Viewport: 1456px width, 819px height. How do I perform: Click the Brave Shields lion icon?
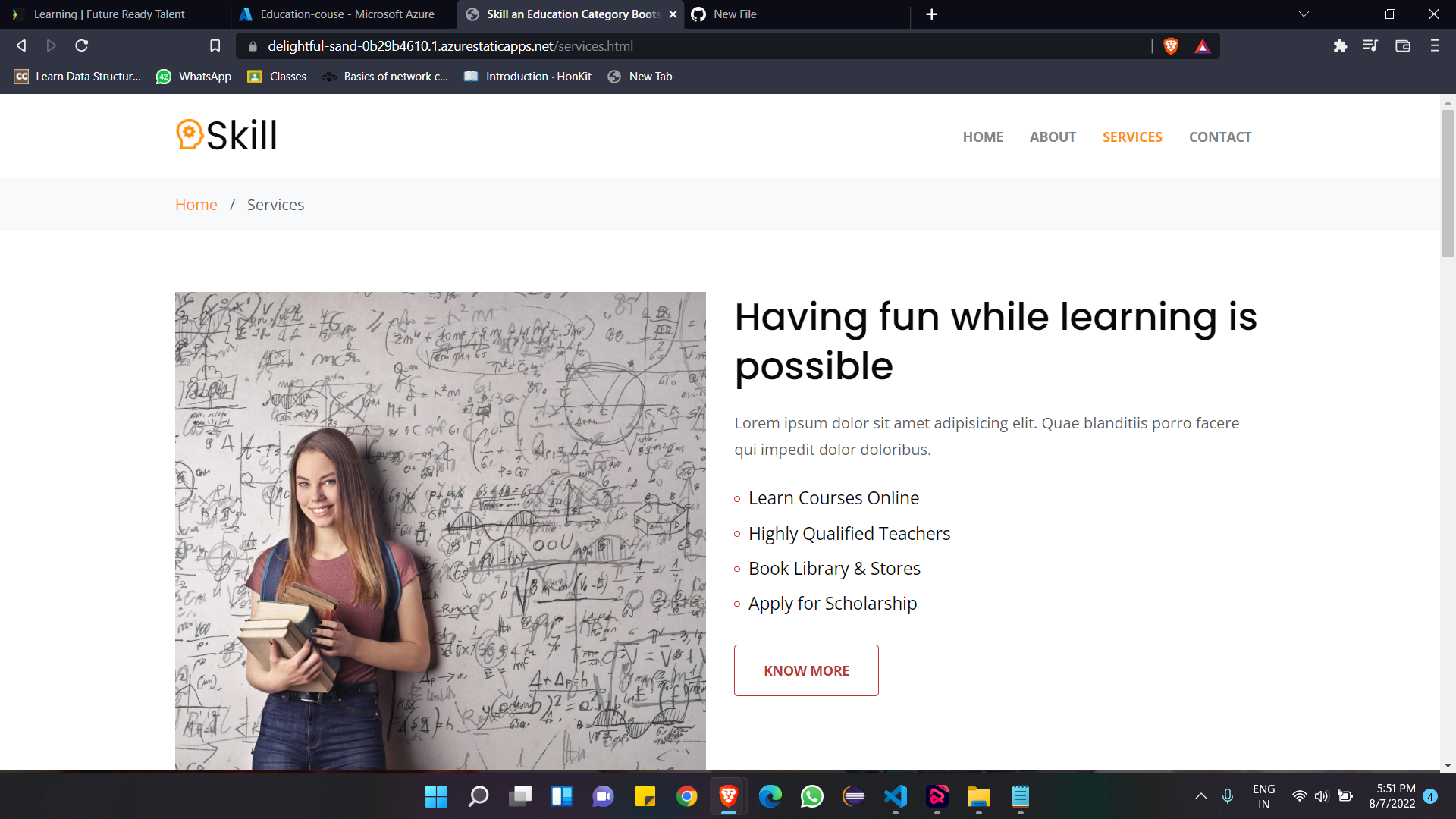click(1171, 46)
